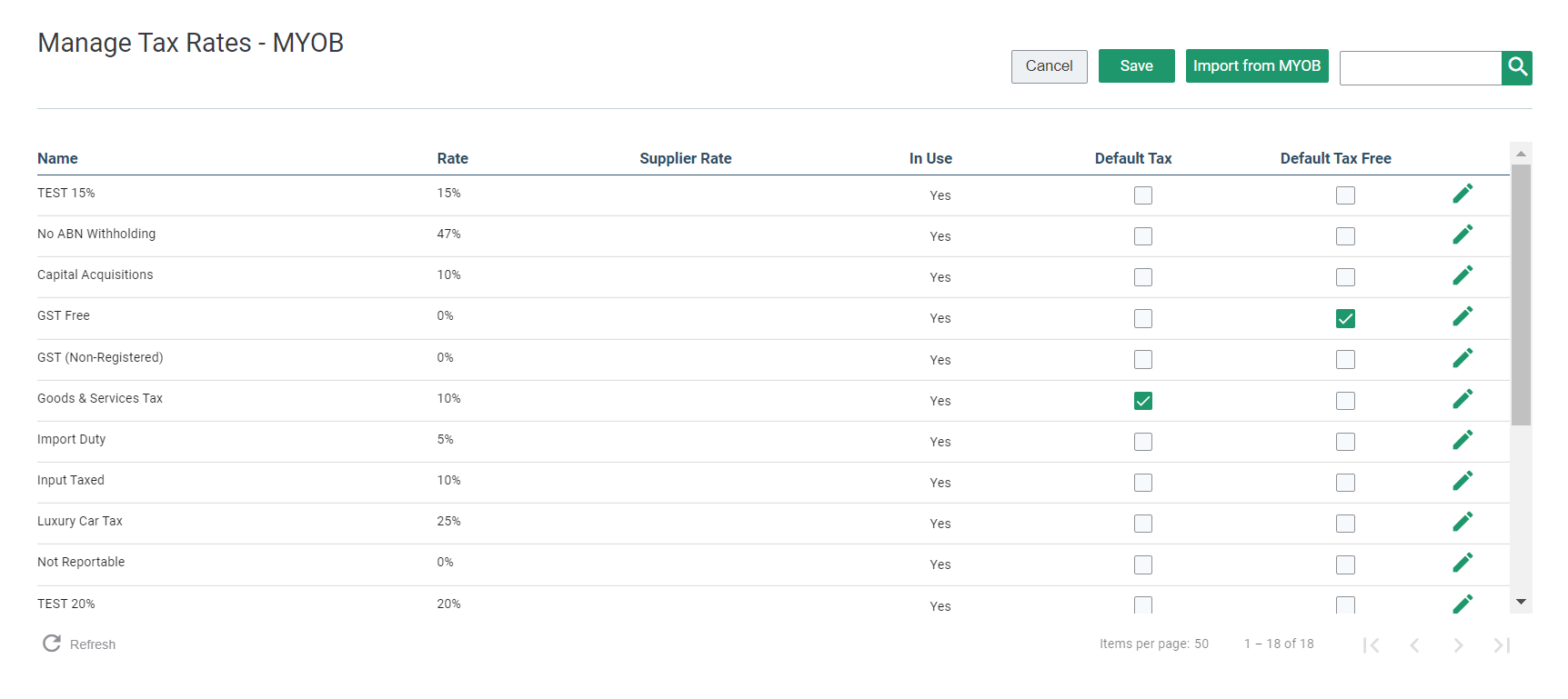
Task: Click the 1 – 18 of 18 range label
Action: (x=1279, y=644)
